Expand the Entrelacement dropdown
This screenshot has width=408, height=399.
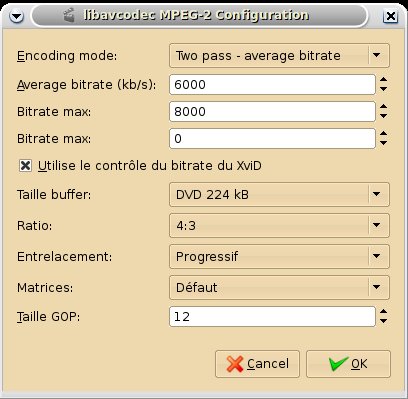point(279,256)
